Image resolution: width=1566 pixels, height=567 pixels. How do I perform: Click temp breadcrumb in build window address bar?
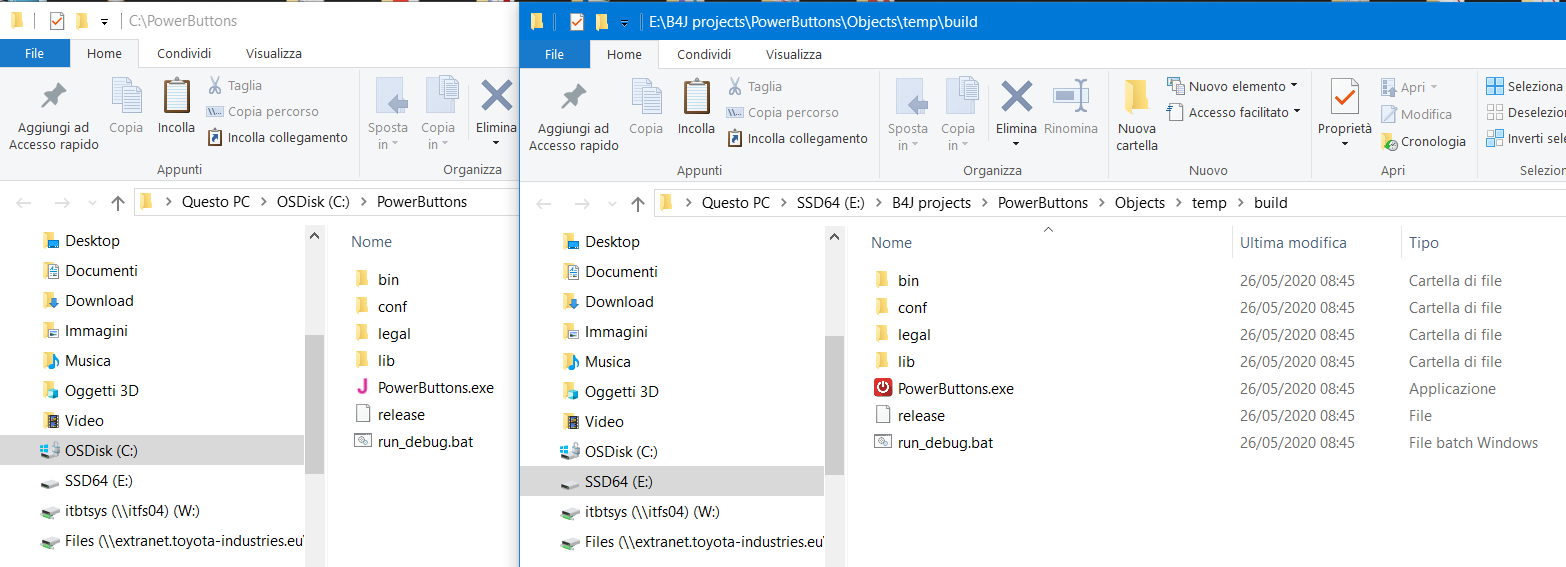click(1209, 203)
